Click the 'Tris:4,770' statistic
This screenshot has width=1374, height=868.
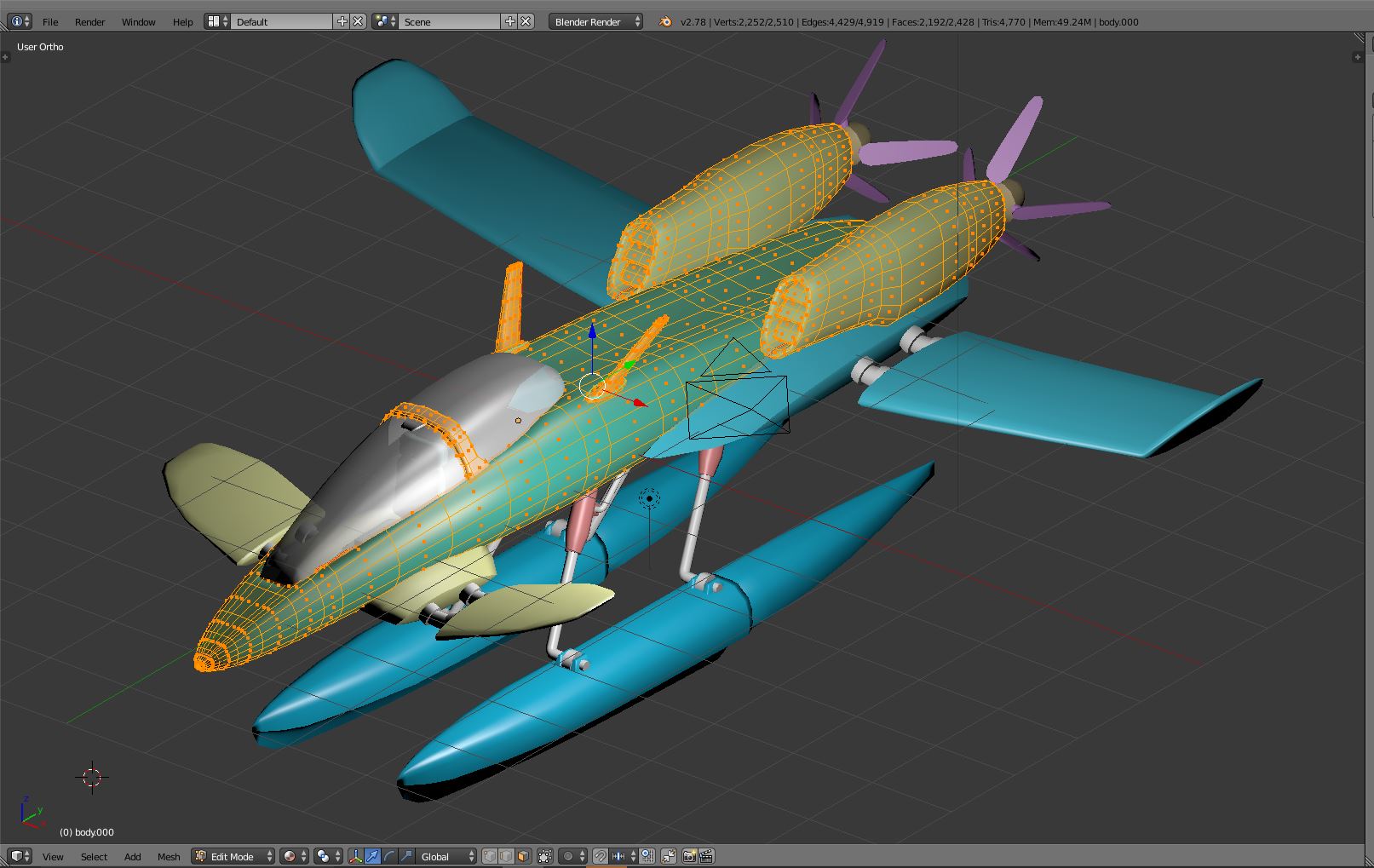coord(1003,22)
